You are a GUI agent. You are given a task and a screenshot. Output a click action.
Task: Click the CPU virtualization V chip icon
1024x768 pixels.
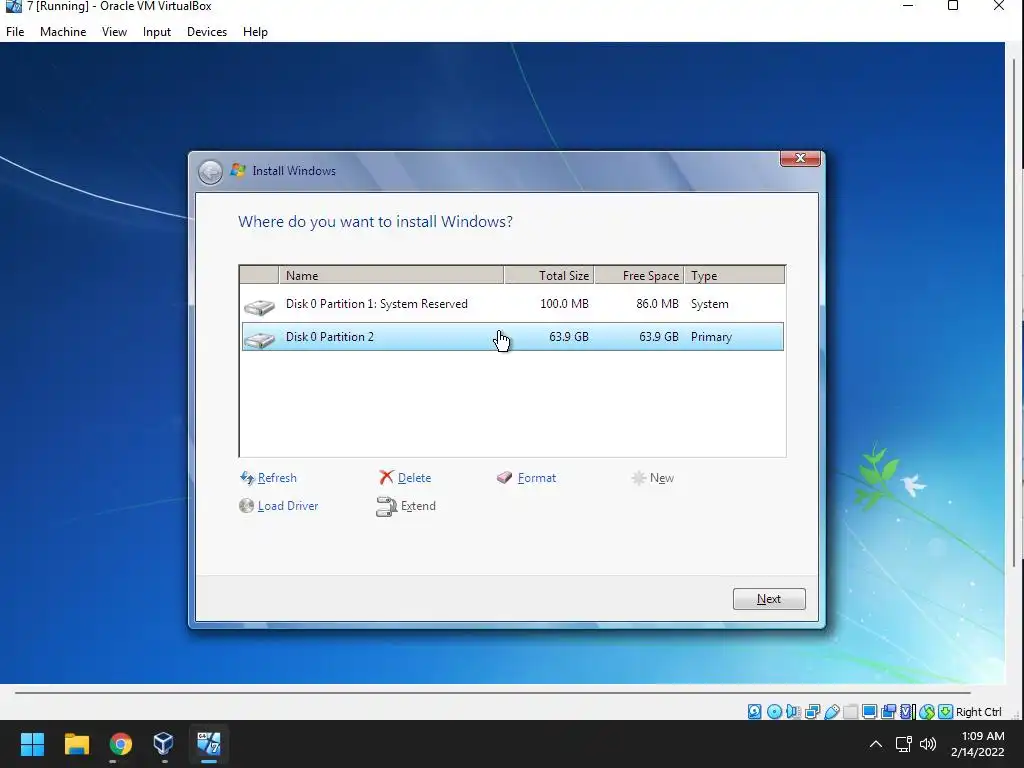click(906, 712)
